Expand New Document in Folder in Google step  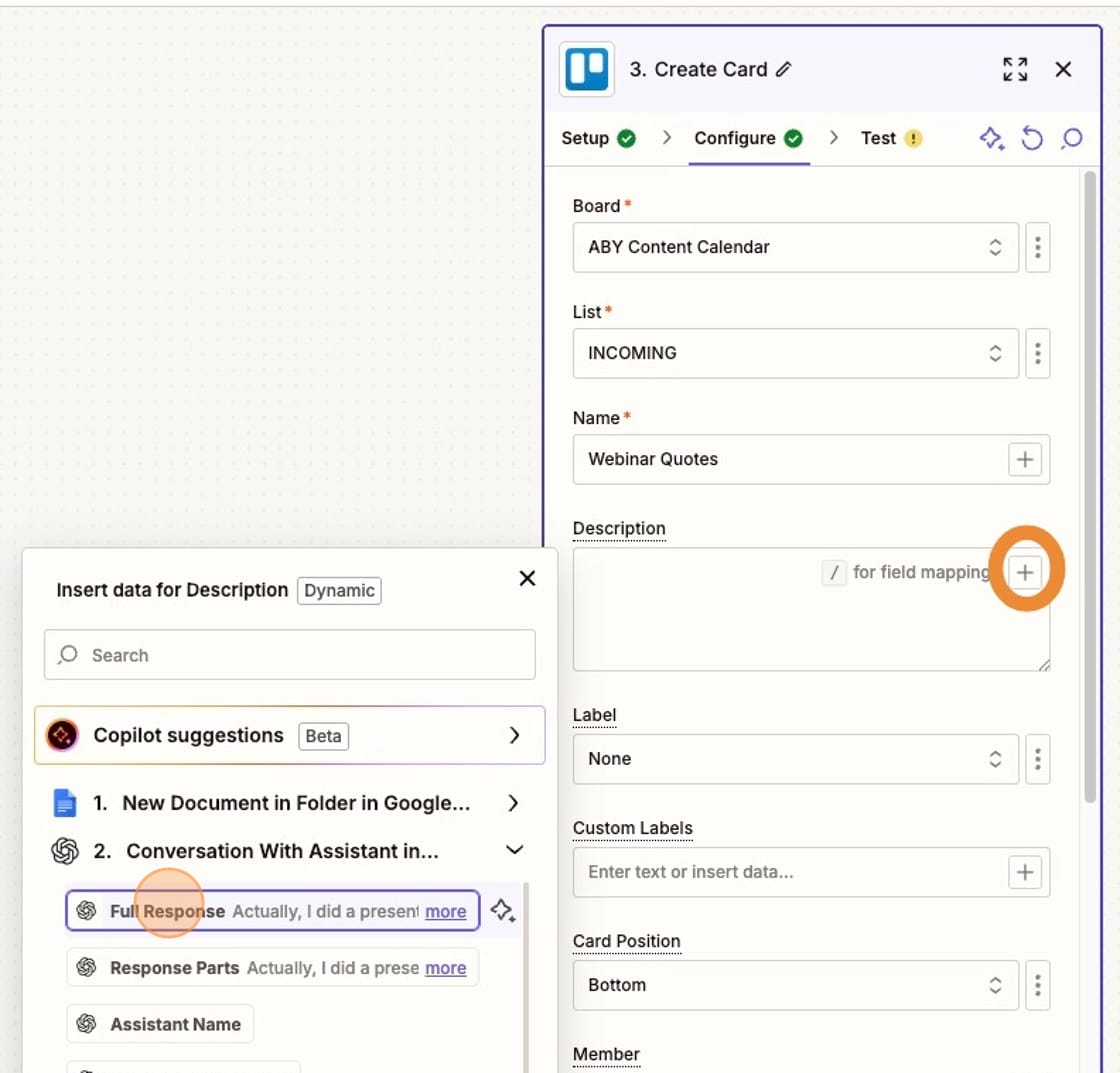tap(513, 802)
